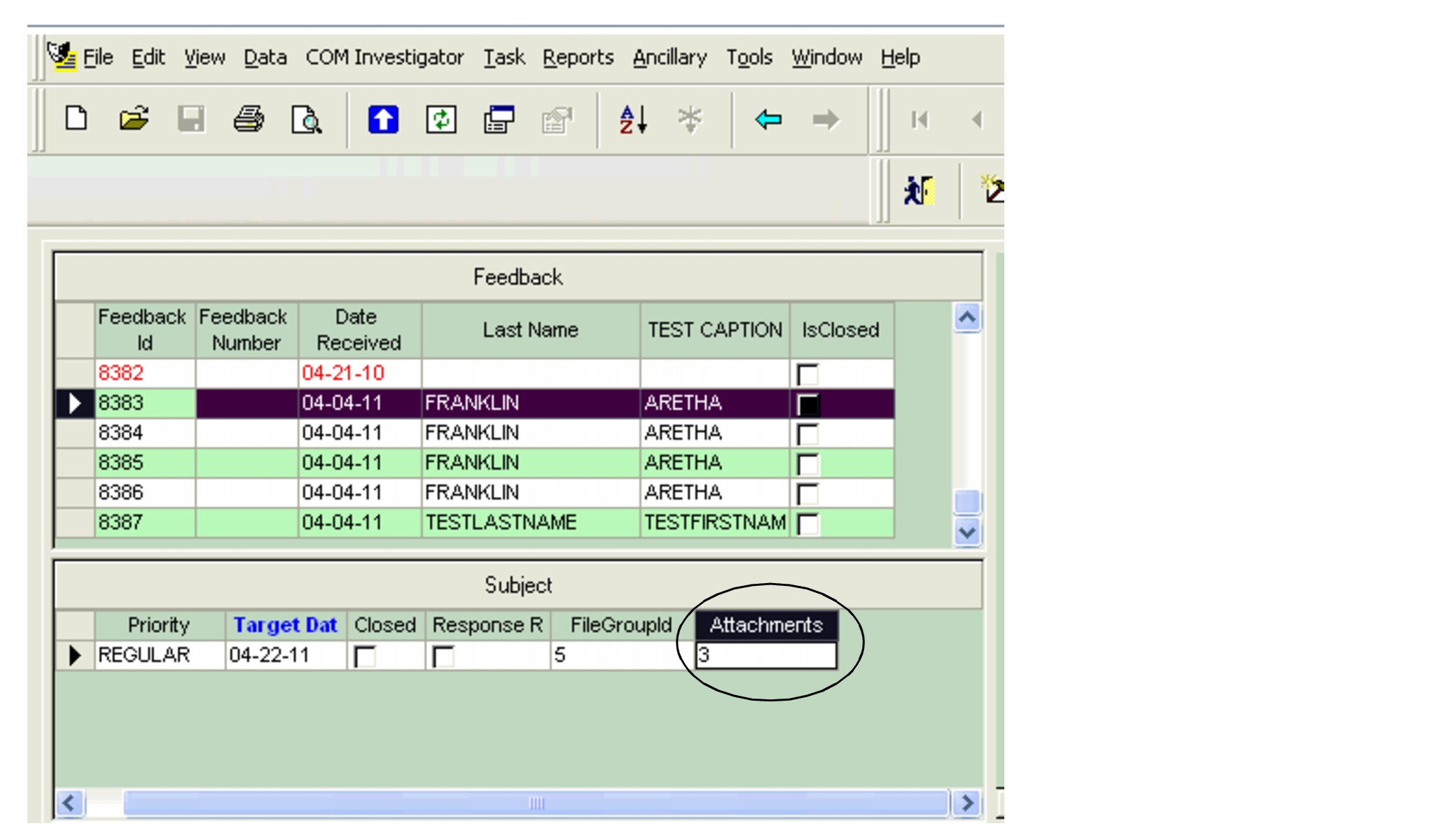The height and width of the screenshot is (840, 1435).
Task: Click the Target Dat column header
Action: coord(286,624)
